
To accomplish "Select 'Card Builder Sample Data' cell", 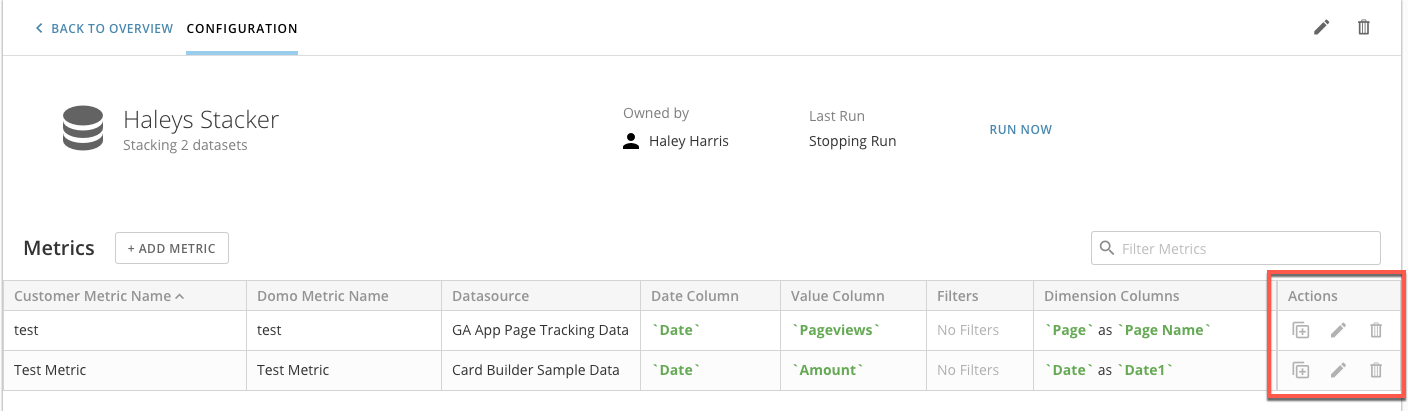I will tap(541, 370).
